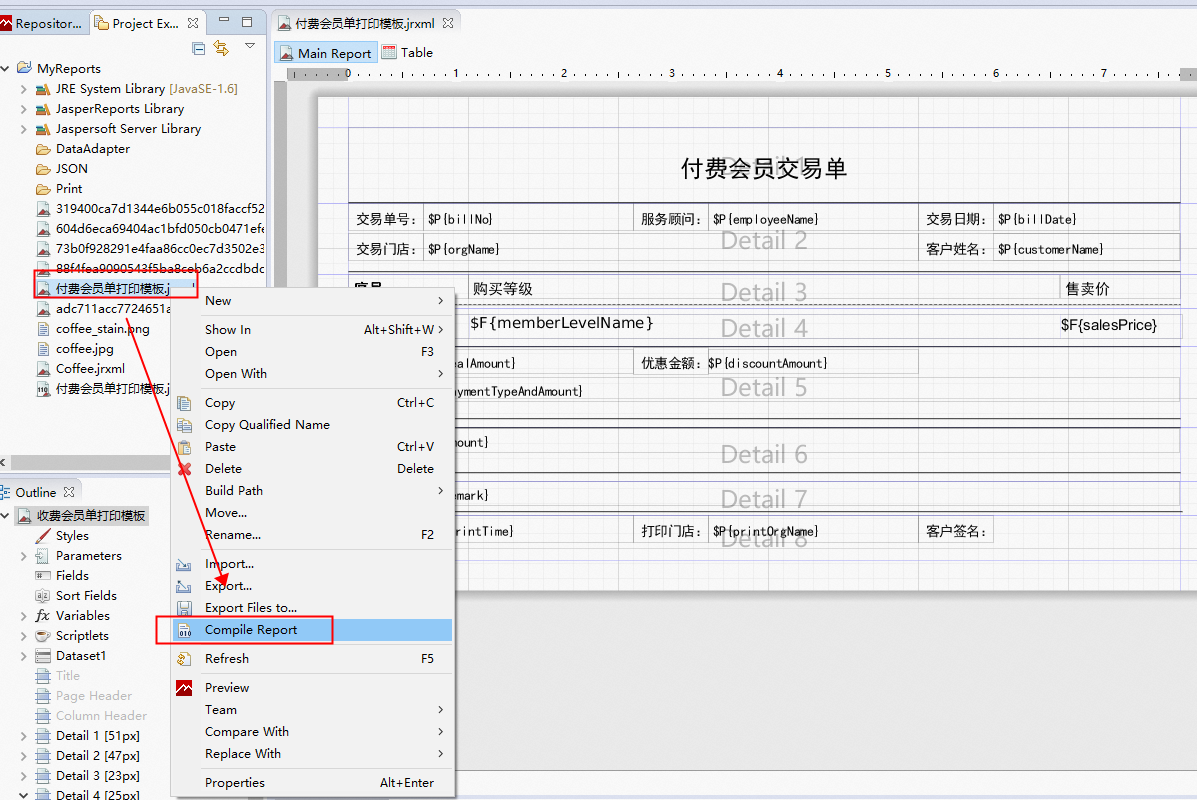Select the Main Report tab

325,53
